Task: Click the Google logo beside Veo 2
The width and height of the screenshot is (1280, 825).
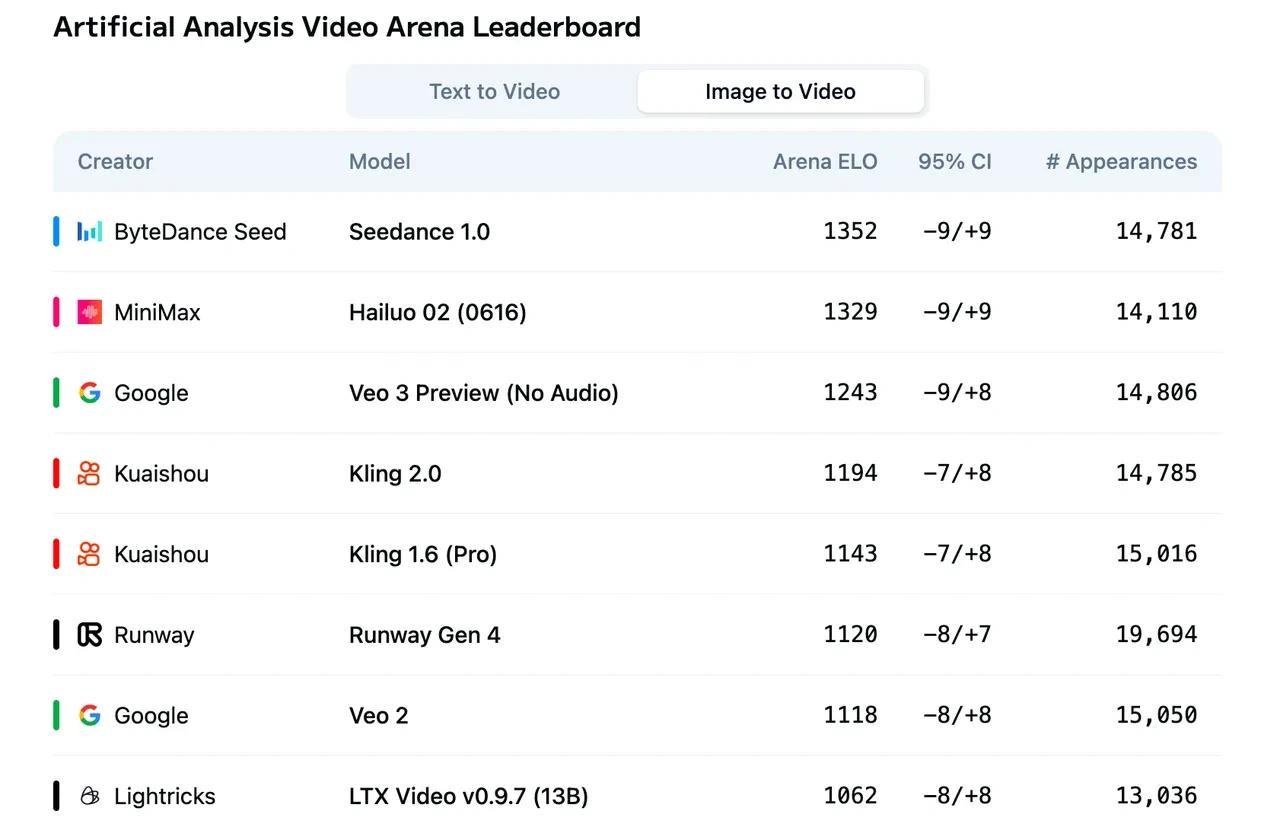Action: click(x=90, y=715)
